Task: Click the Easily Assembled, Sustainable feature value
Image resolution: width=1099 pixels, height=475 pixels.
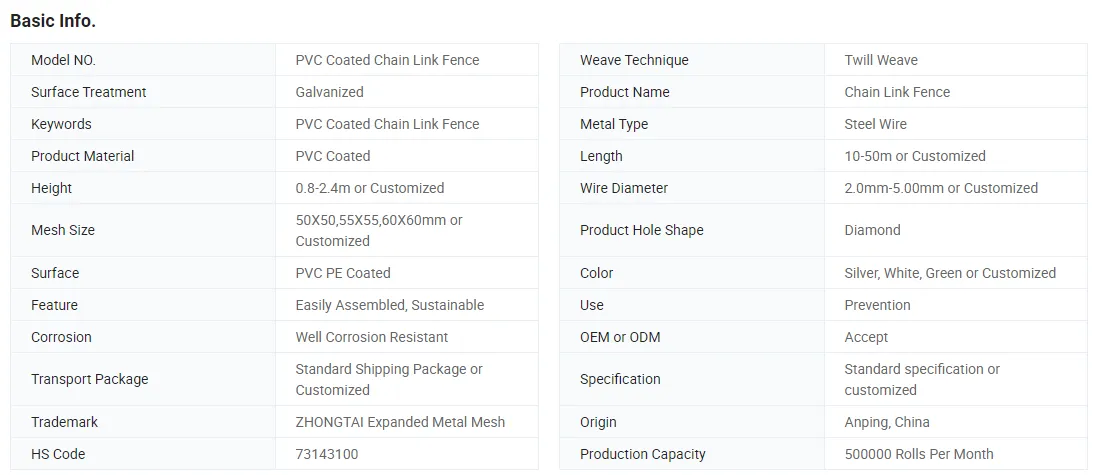Action: [x=390, y=305]
